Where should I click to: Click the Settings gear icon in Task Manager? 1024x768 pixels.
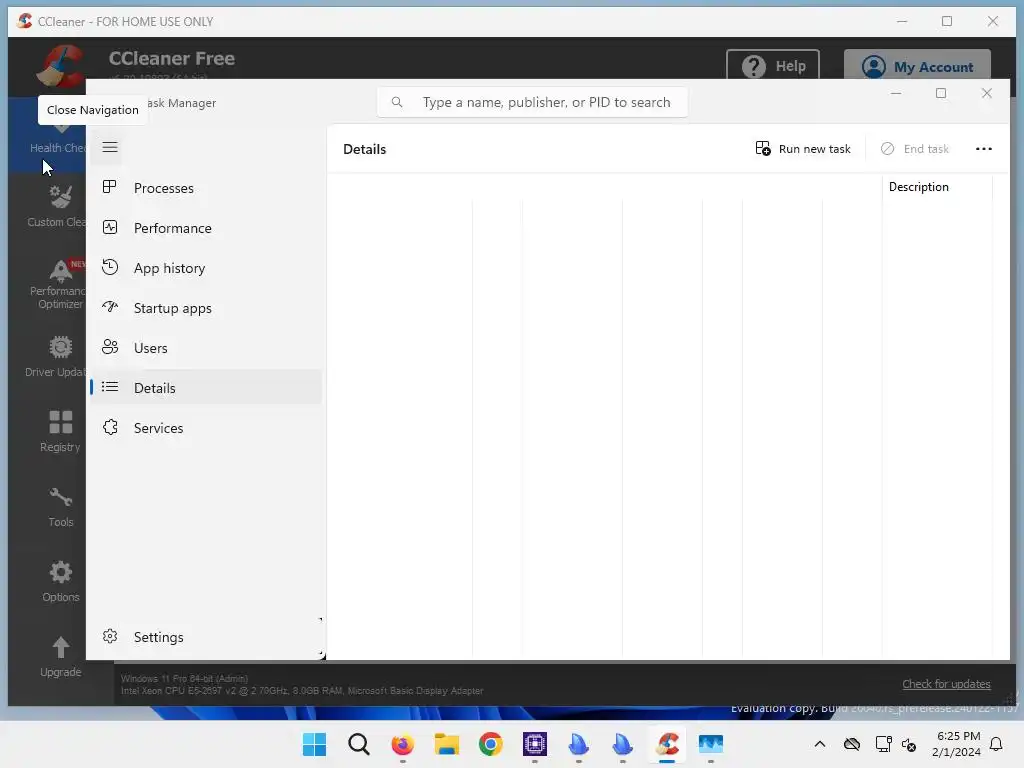(110, 636)
